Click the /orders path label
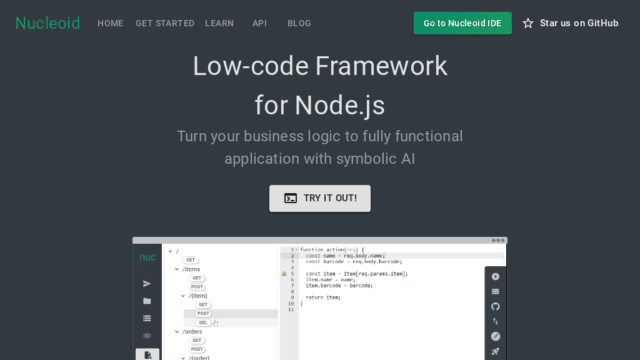 [x=192, y=332]
